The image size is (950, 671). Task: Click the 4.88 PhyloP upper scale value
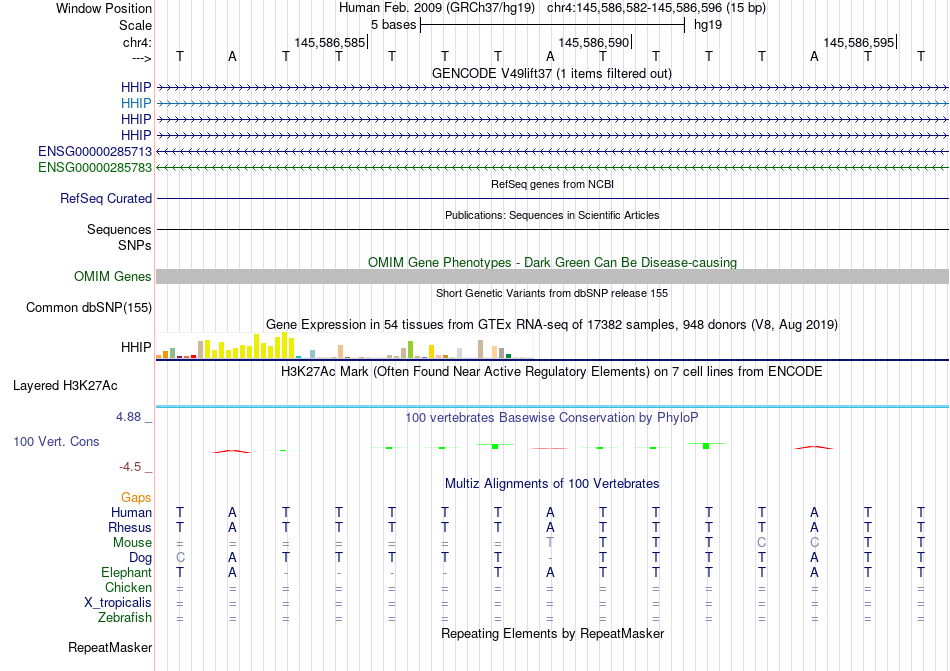128,417
